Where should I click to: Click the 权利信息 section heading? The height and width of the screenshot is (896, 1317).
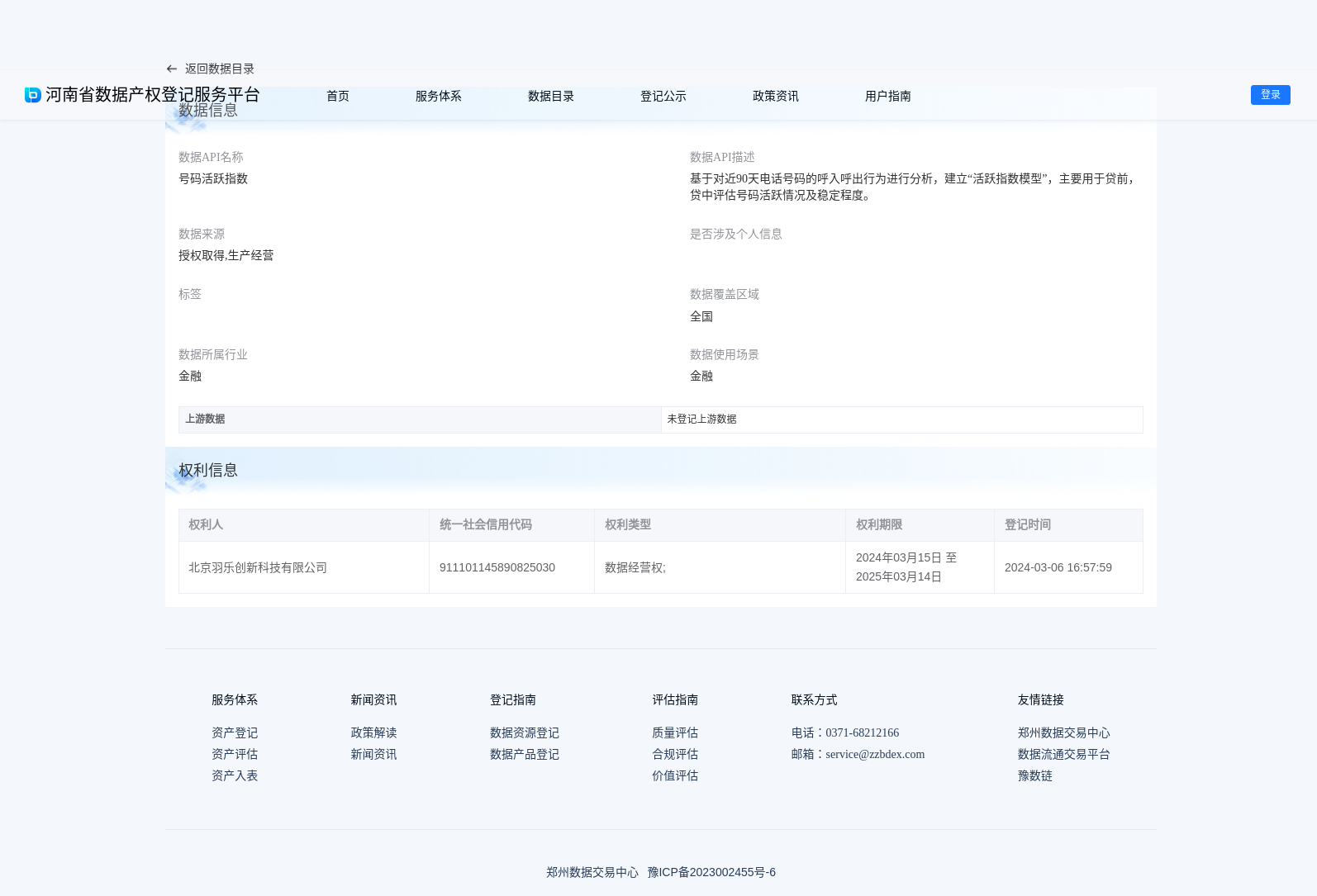208,471
